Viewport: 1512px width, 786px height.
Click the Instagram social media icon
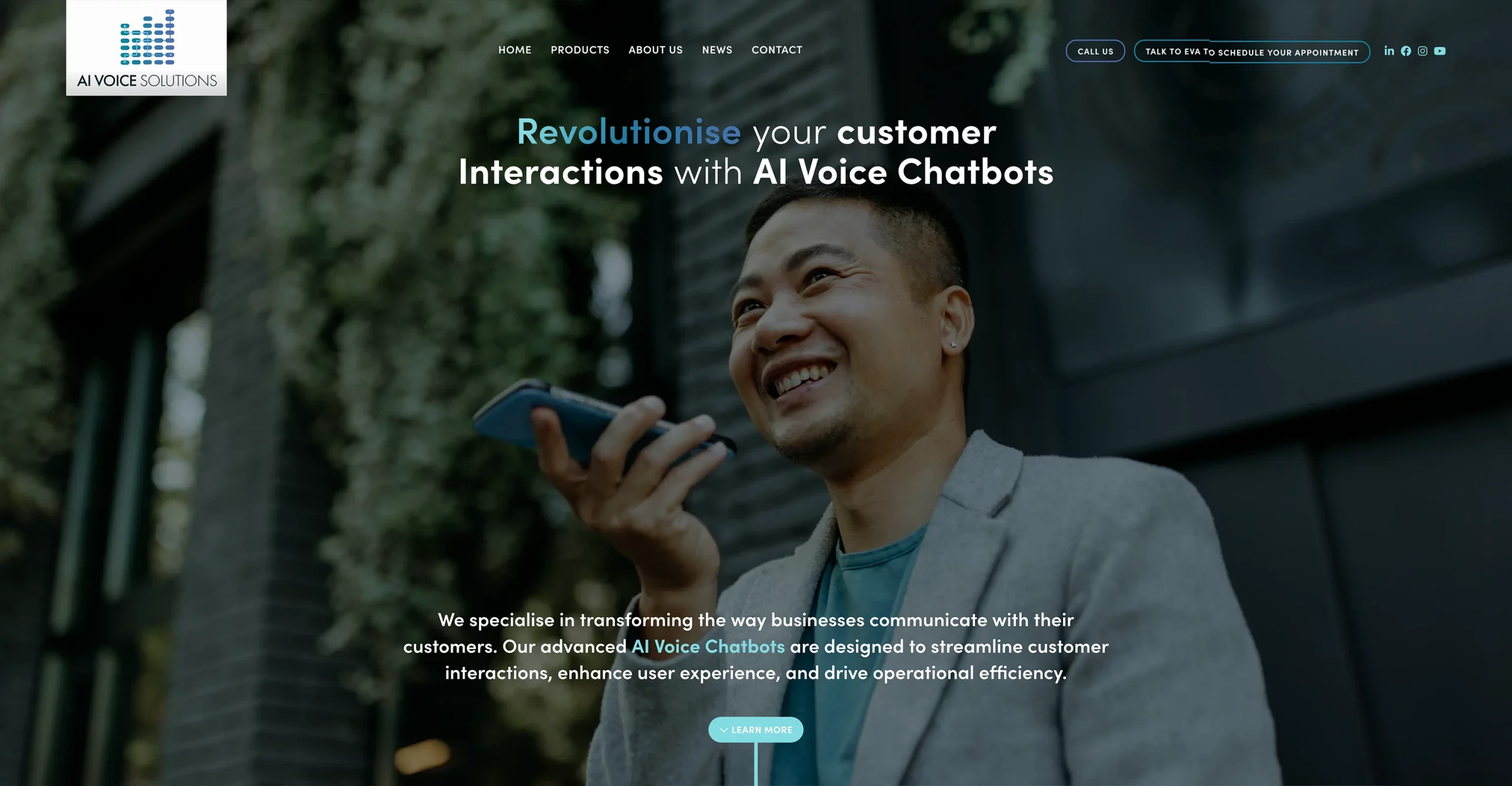point(1422,50)
